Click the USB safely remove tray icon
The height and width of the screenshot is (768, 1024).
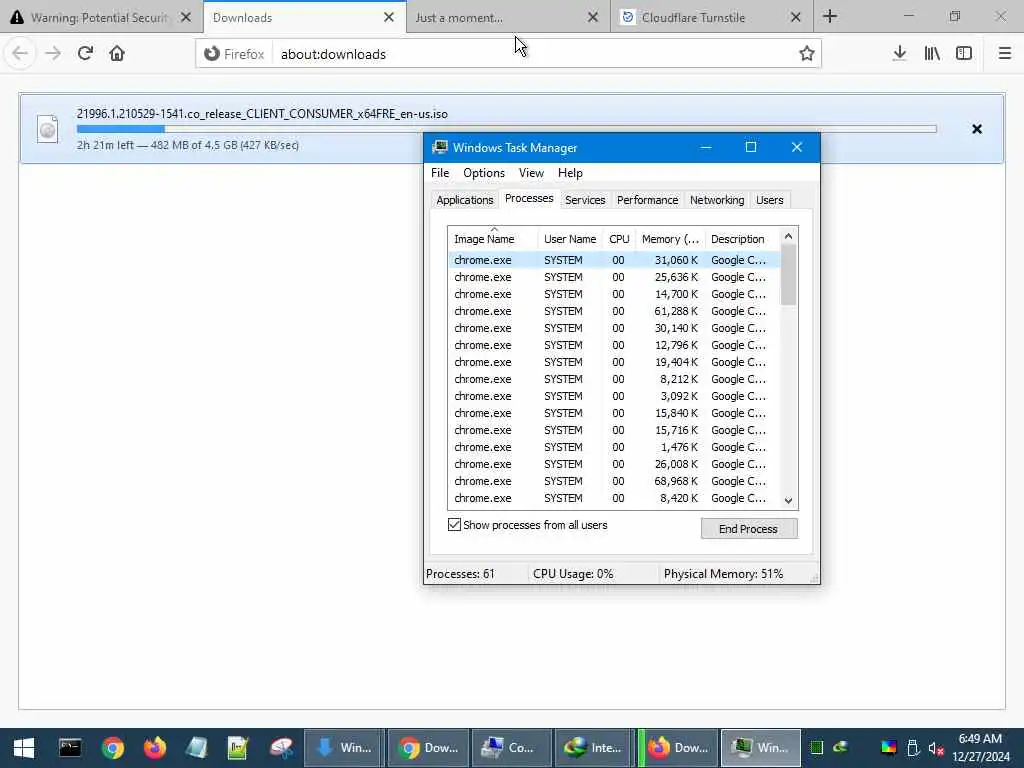pyautogui.click(x=913, y=748)
